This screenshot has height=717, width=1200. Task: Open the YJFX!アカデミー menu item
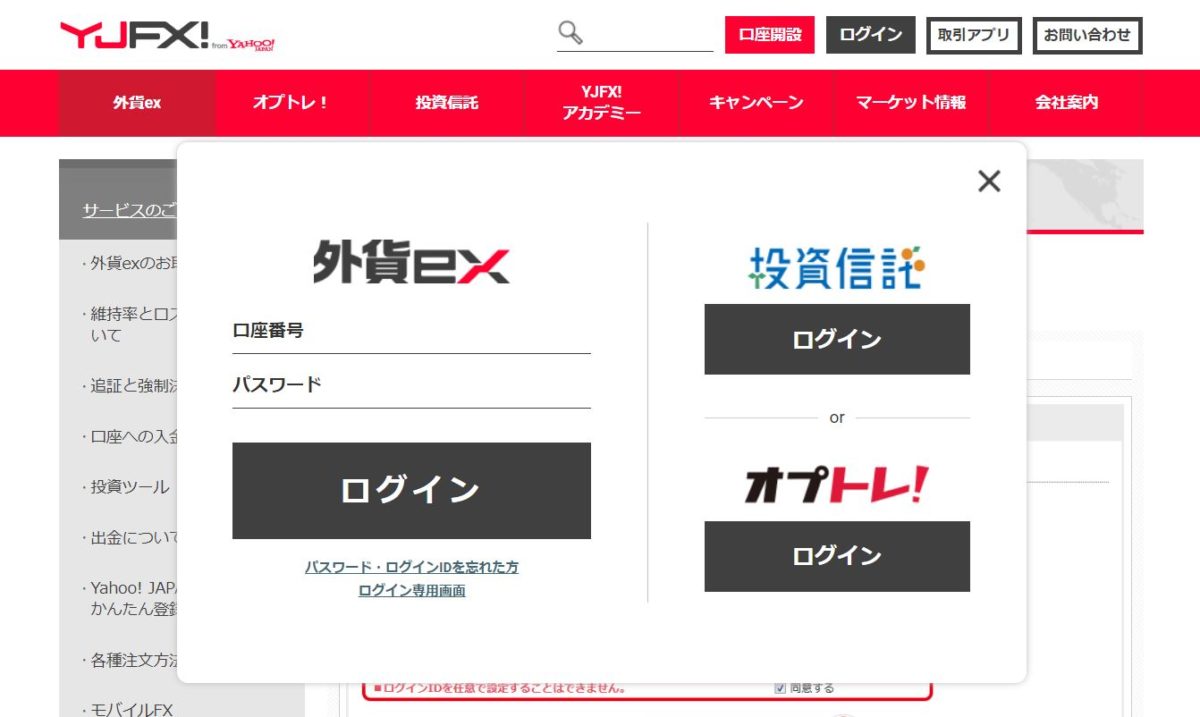(601, 102)
